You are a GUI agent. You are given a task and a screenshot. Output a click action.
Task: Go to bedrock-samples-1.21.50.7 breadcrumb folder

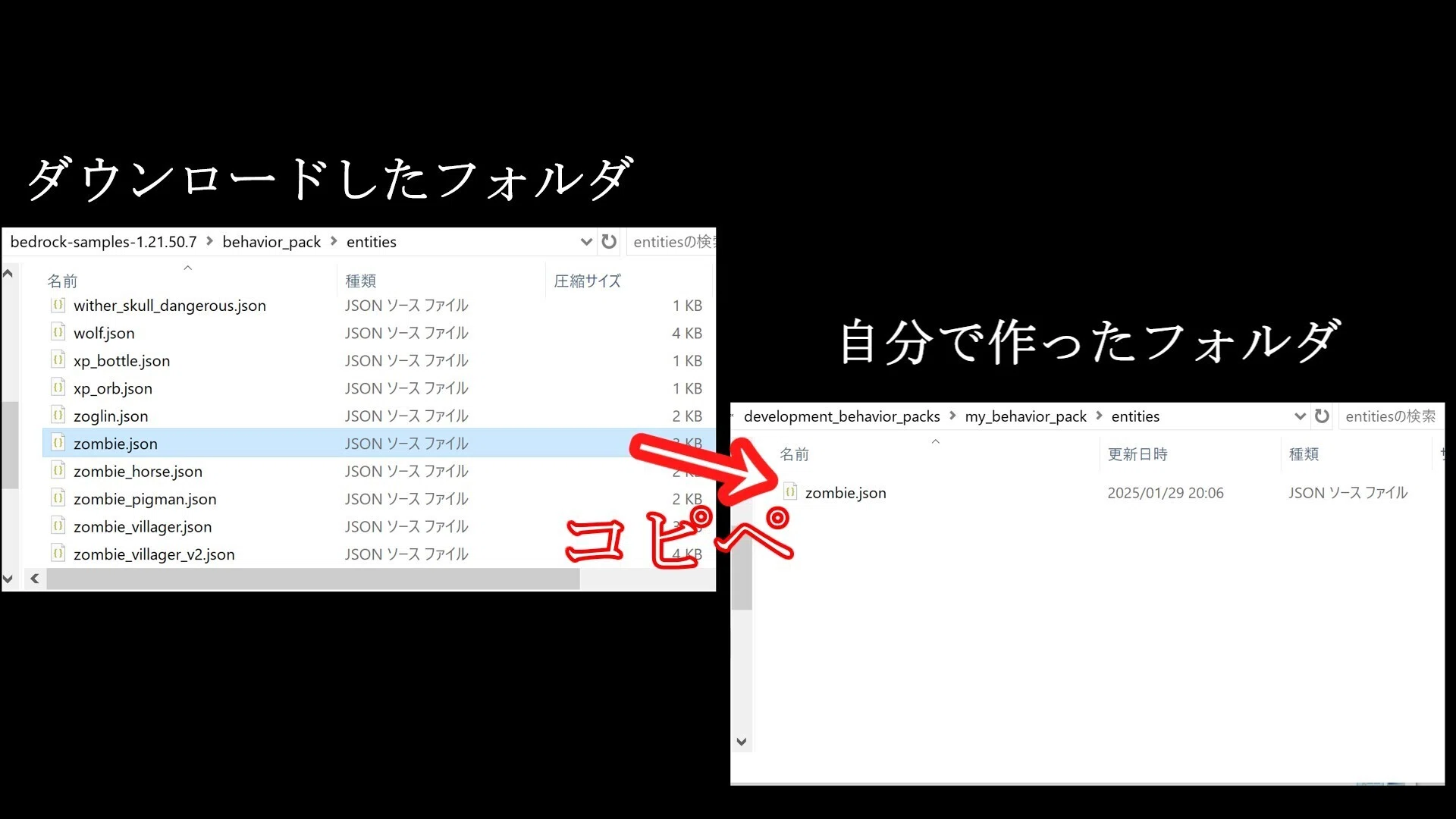104,242
